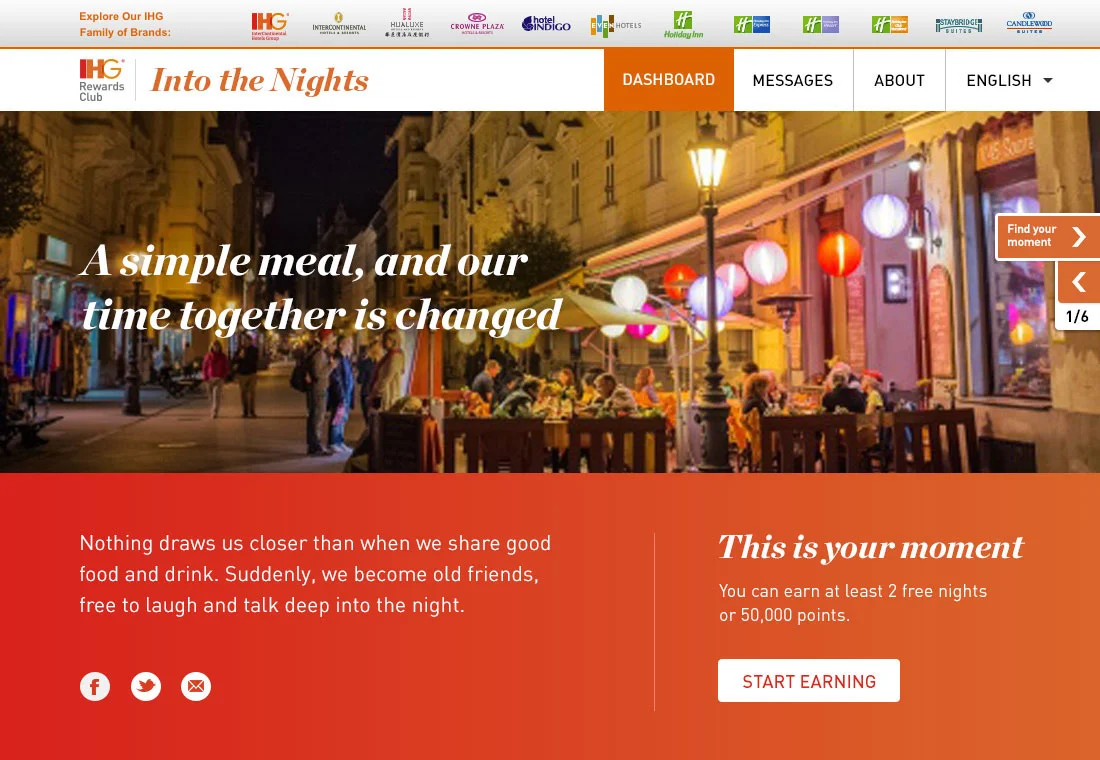
Task: Click the Into the Nights title
Action: pyautogui.click(x=259, y=80)
